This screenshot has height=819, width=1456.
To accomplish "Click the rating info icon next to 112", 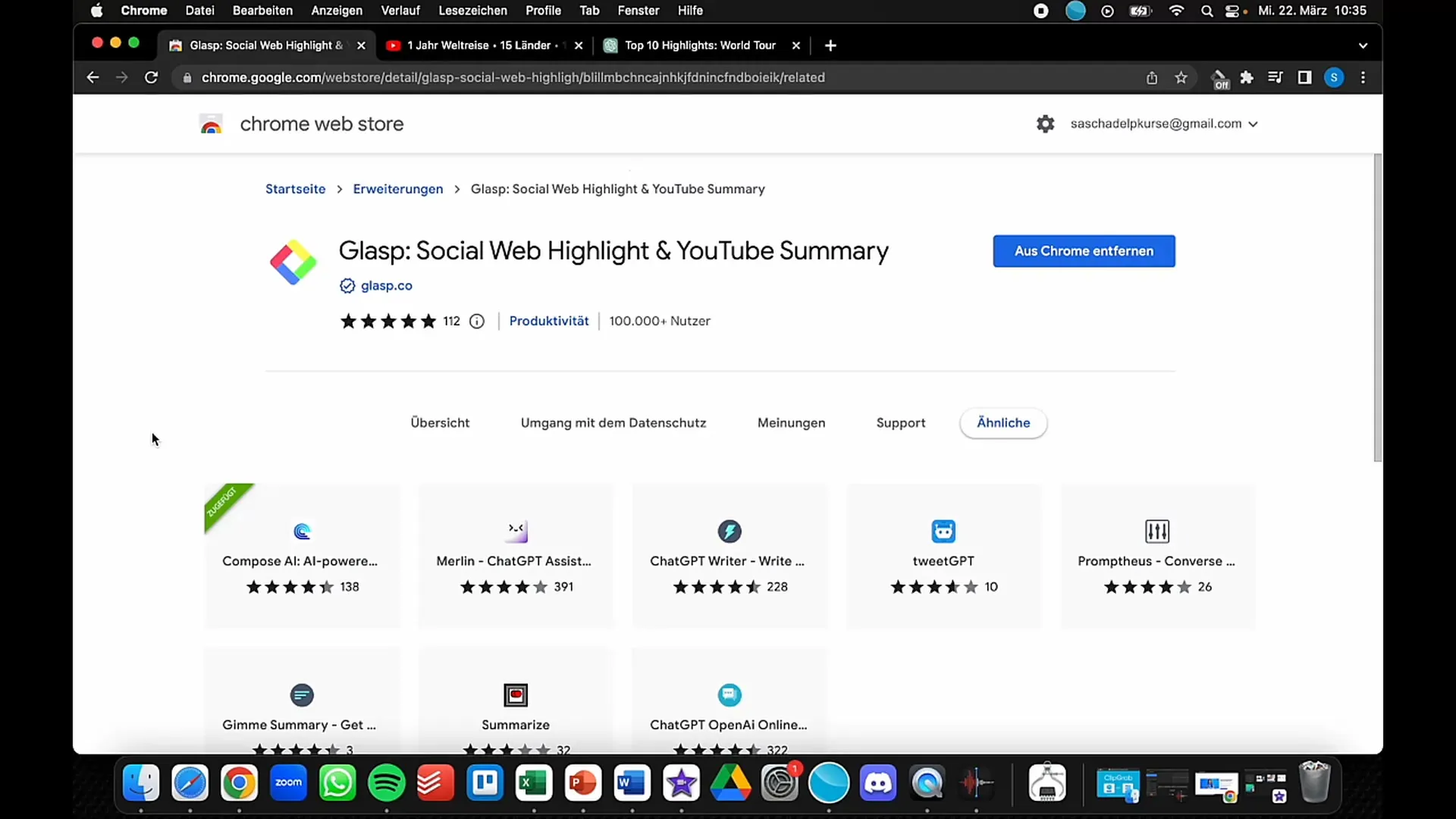I will point(477,321).
